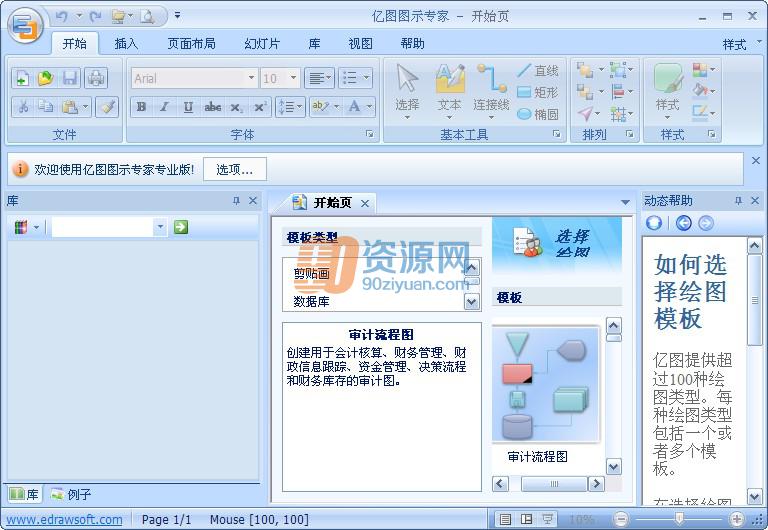
Task: Click the Edraw application orb button
Action: (x=25, y=24)
